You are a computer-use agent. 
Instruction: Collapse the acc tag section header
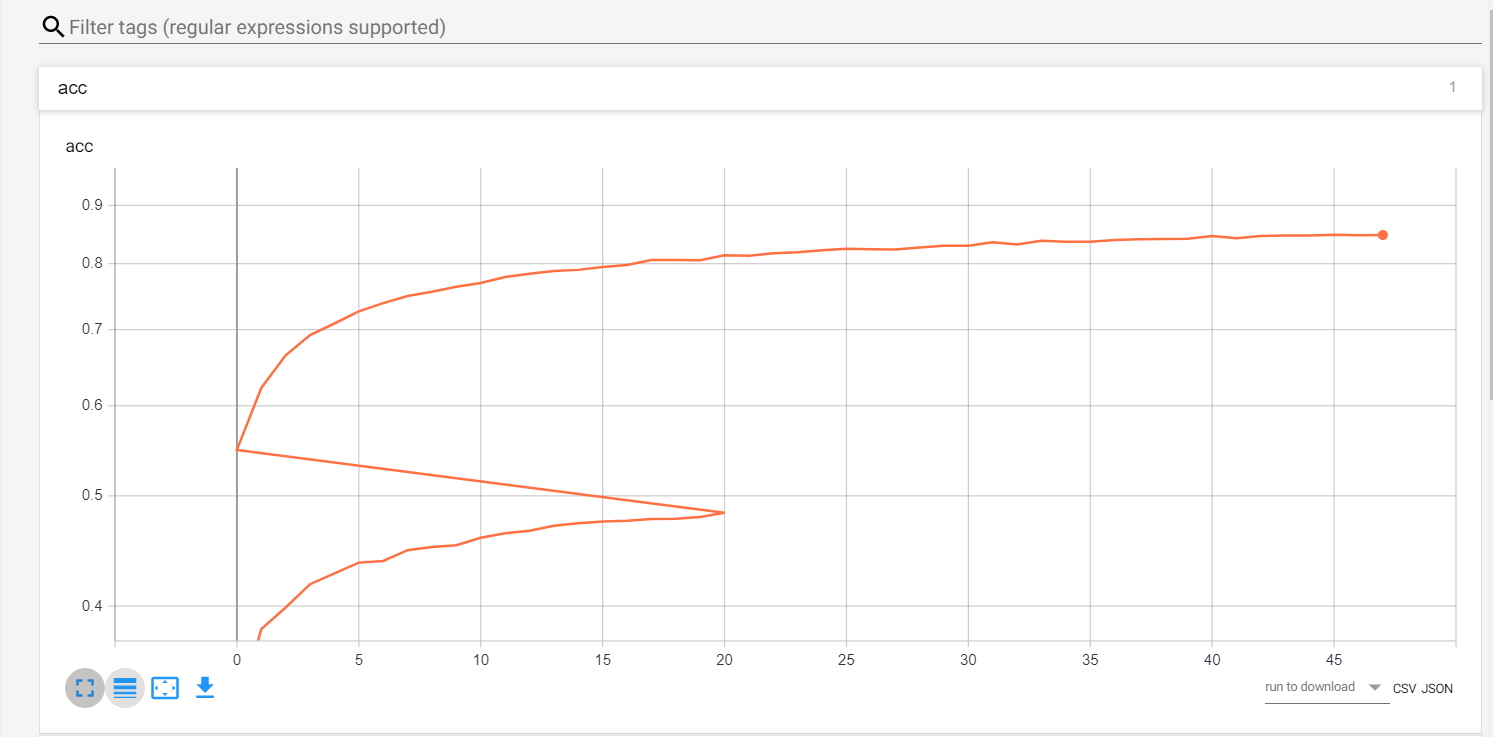760,88
